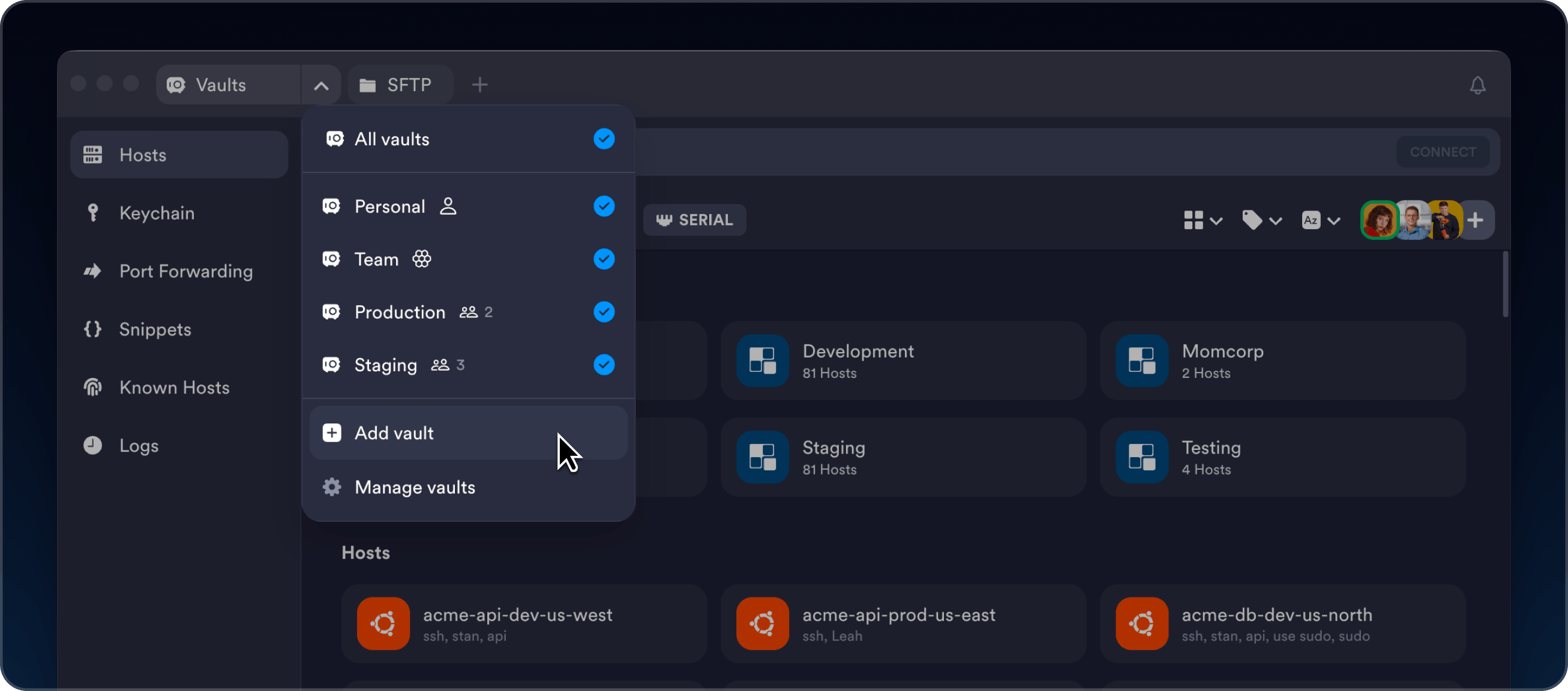1568x691 pixels.
Task: Toggle the Staging vault checkmark
Action: pos(604,365)
